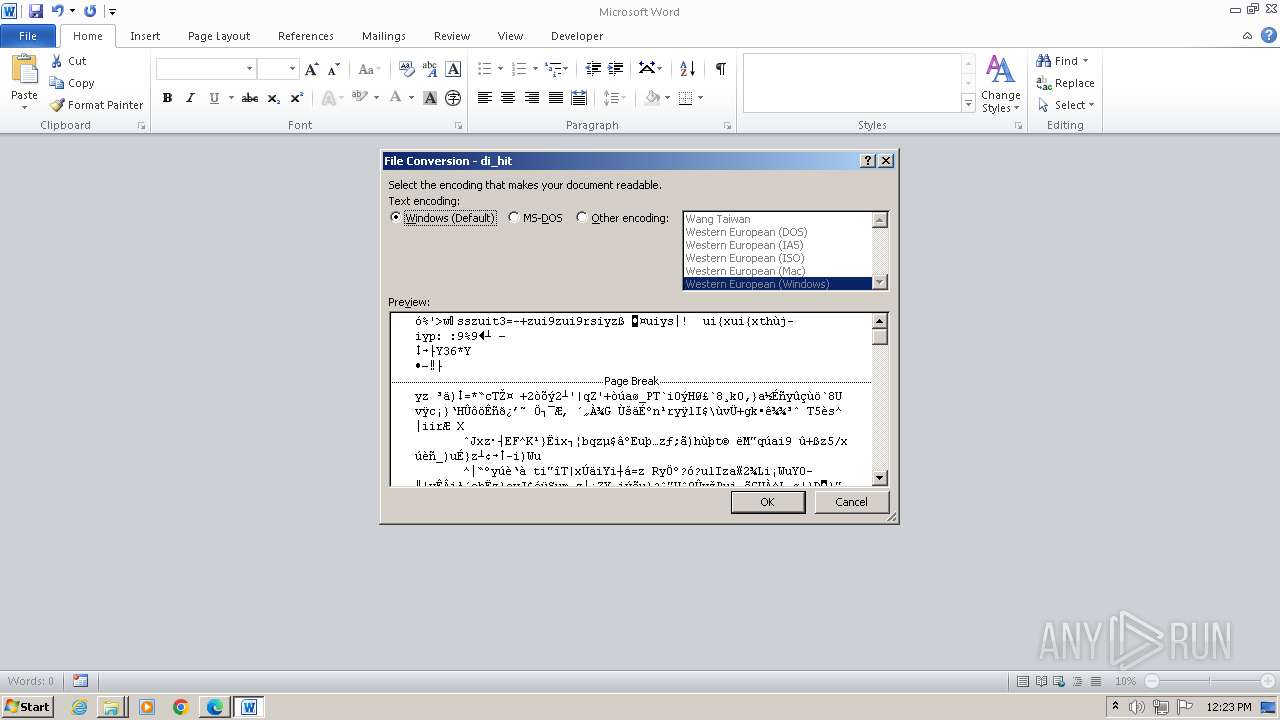
Task: Apply Strikethrough formatting
Action: tap(250, 98)
